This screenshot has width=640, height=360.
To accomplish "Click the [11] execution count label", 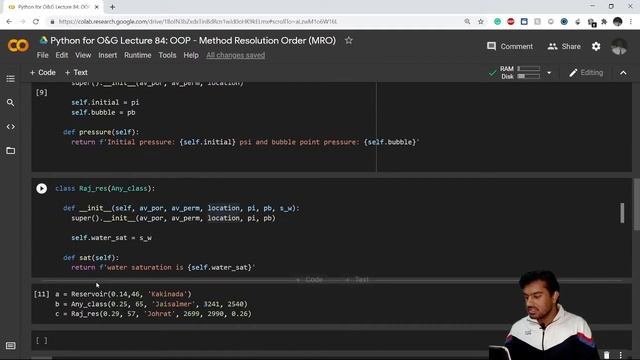I will tap(41, 294).
